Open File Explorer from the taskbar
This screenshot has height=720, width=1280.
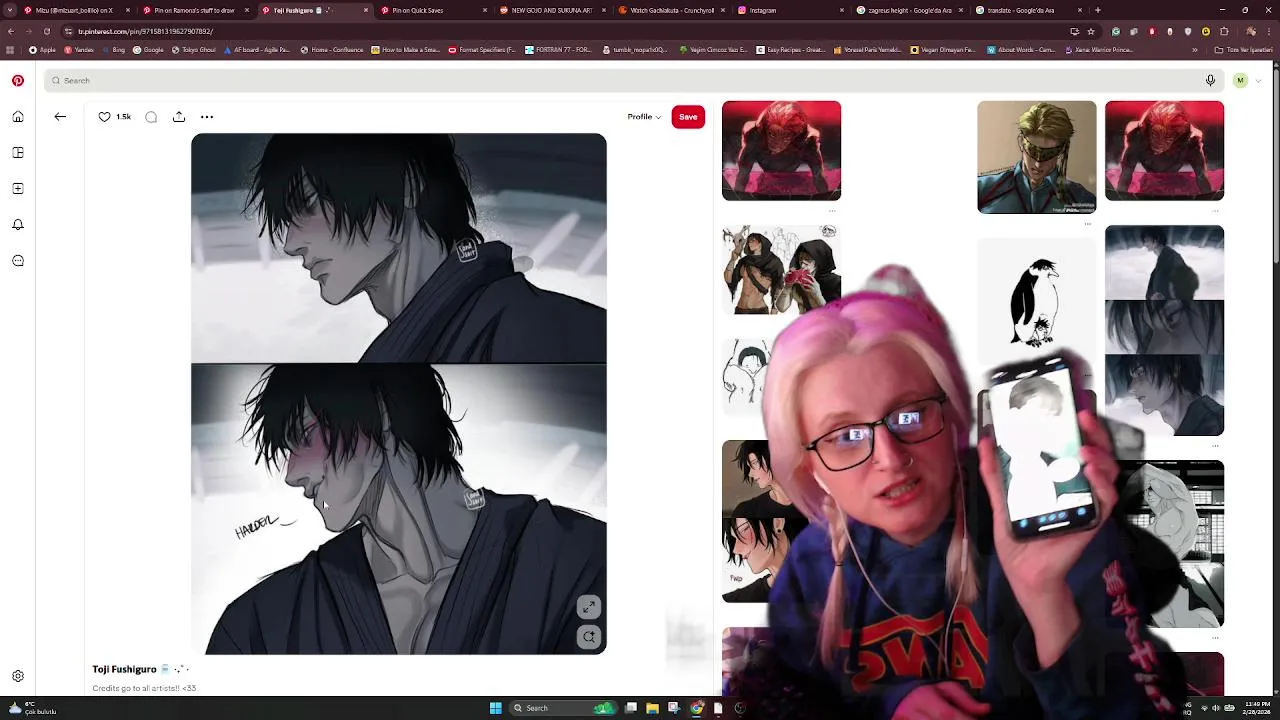(653, 708)
